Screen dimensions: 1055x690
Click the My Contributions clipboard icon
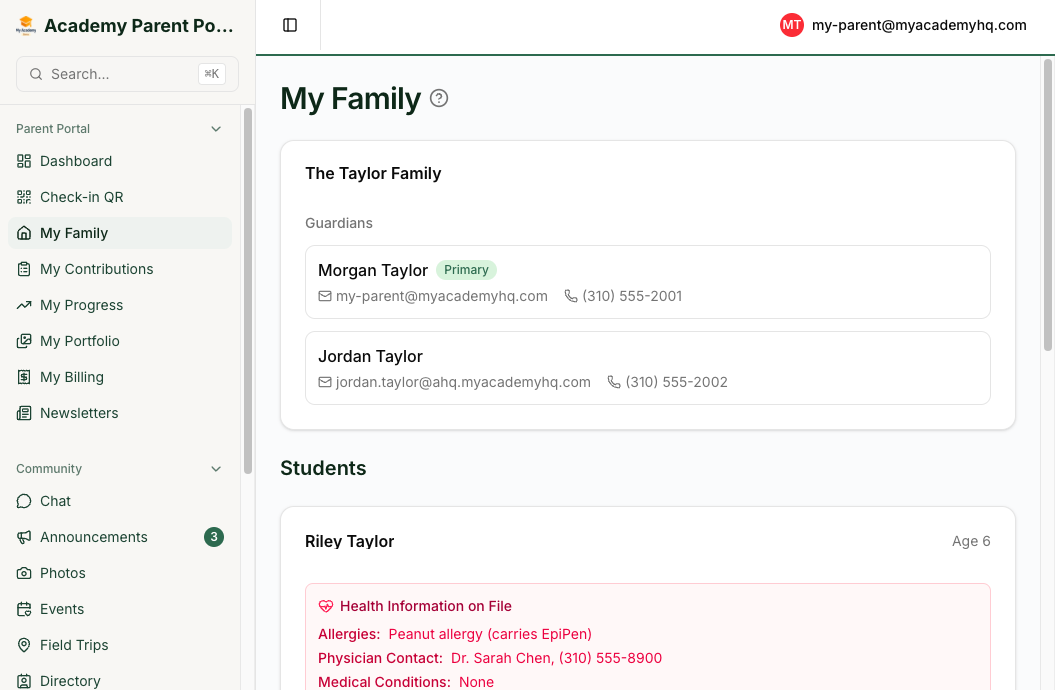point(24,269)
